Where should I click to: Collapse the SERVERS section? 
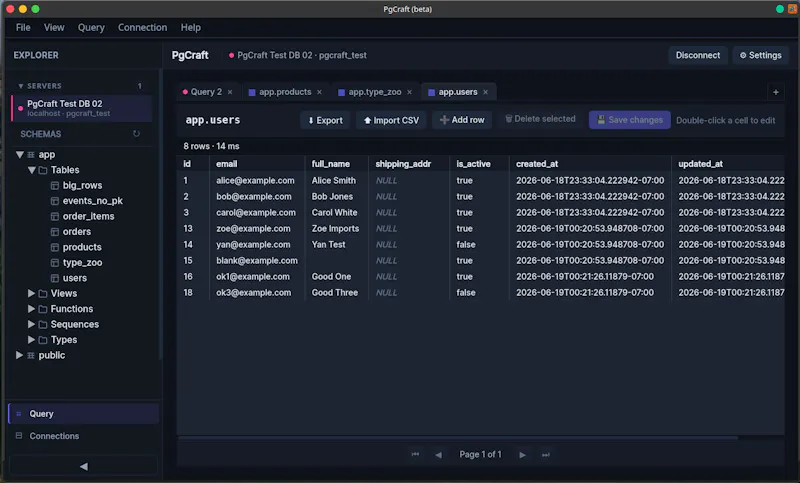click(x=21, y=86)
